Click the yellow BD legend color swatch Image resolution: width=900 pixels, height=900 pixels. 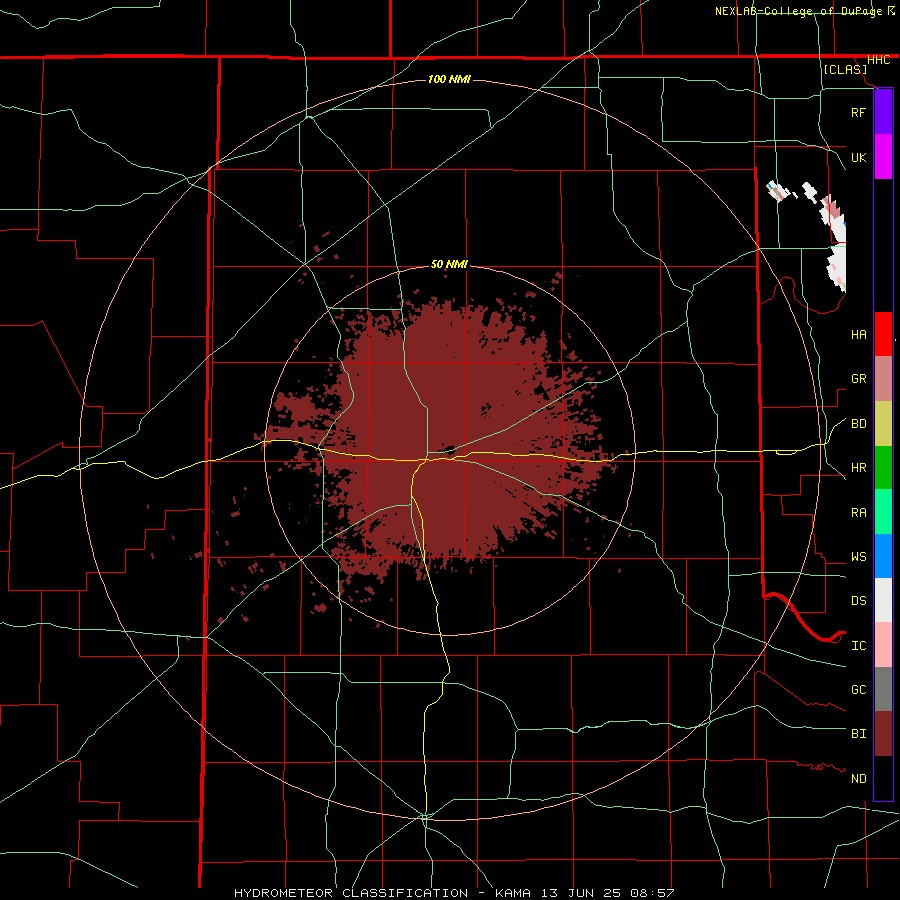click(883, 424)
